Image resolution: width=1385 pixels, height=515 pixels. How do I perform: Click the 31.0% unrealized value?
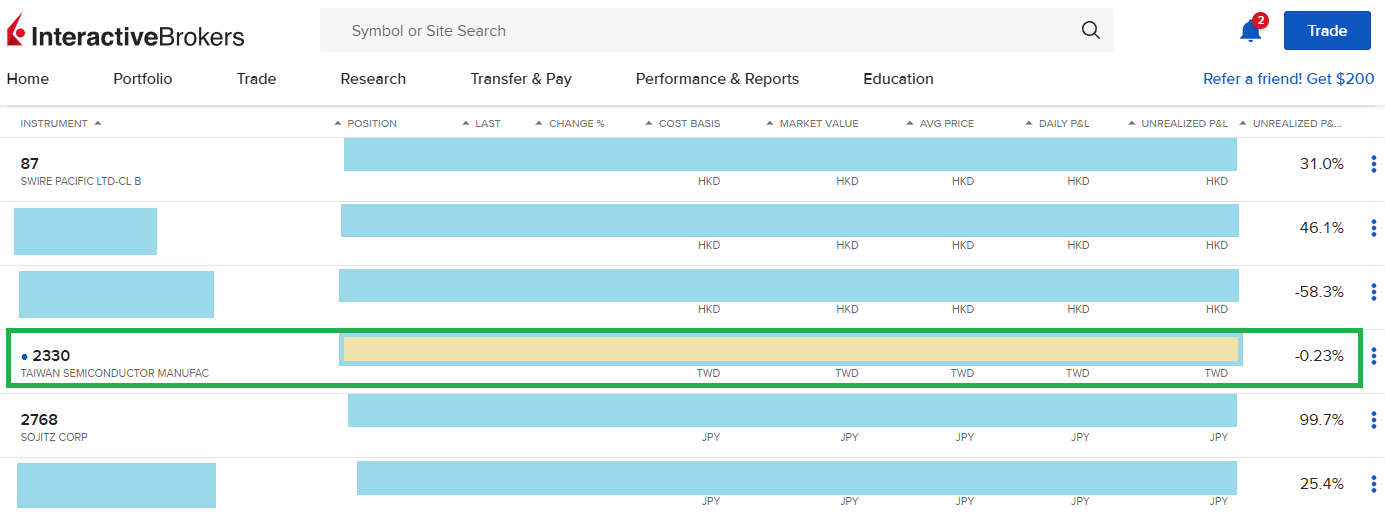(1321, 164)
